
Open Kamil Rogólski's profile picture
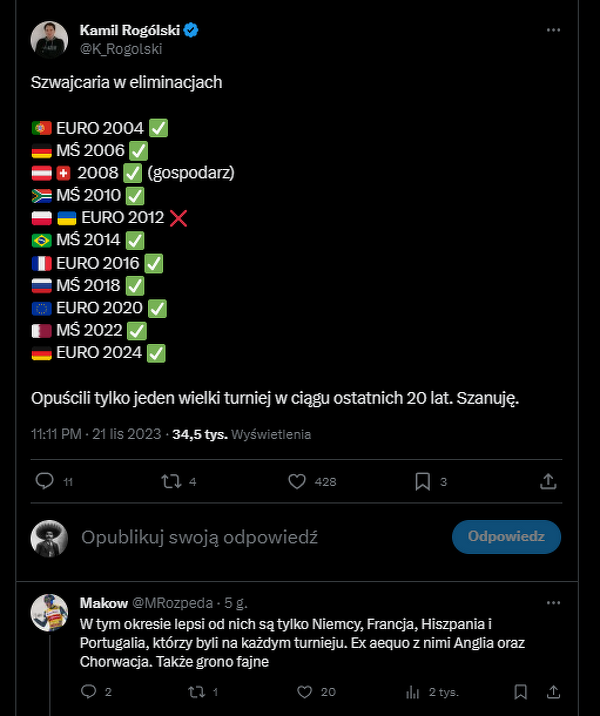point(49,39)
